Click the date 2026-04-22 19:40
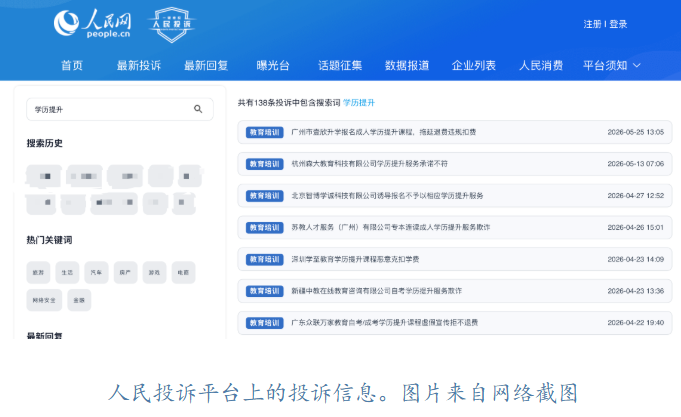The image size is (681, 417). [x=635, y=323]
